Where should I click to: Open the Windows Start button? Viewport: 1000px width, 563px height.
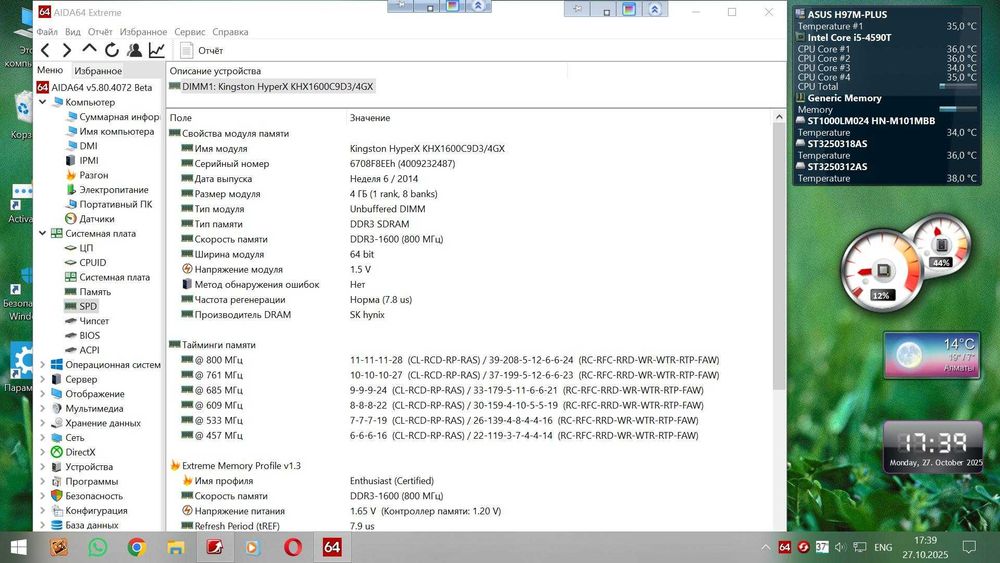(18, 548)
